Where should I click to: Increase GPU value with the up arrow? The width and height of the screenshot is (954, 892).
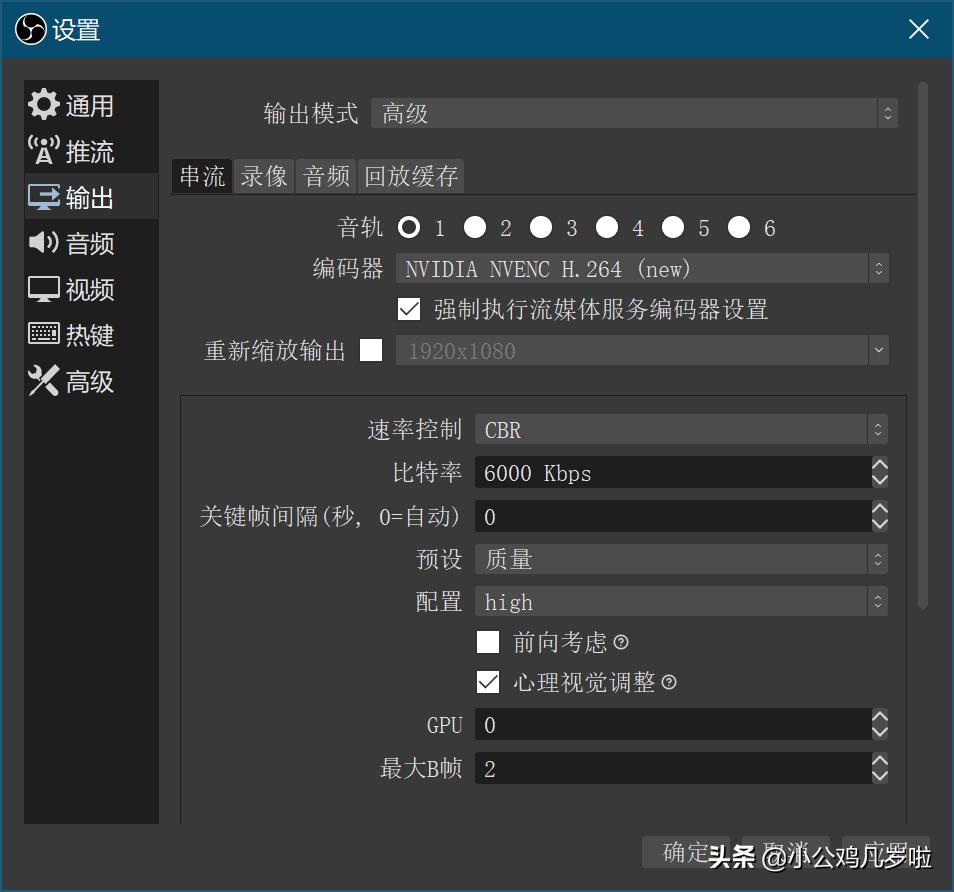click(x=880, y=717)
